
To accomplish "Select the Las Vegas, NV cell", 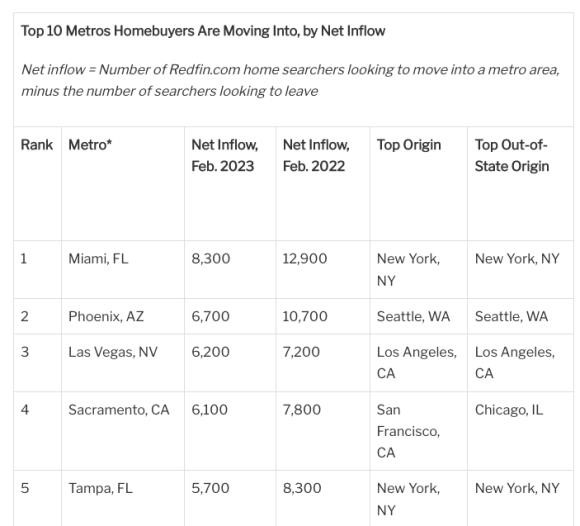I will (x=113, y=352).
